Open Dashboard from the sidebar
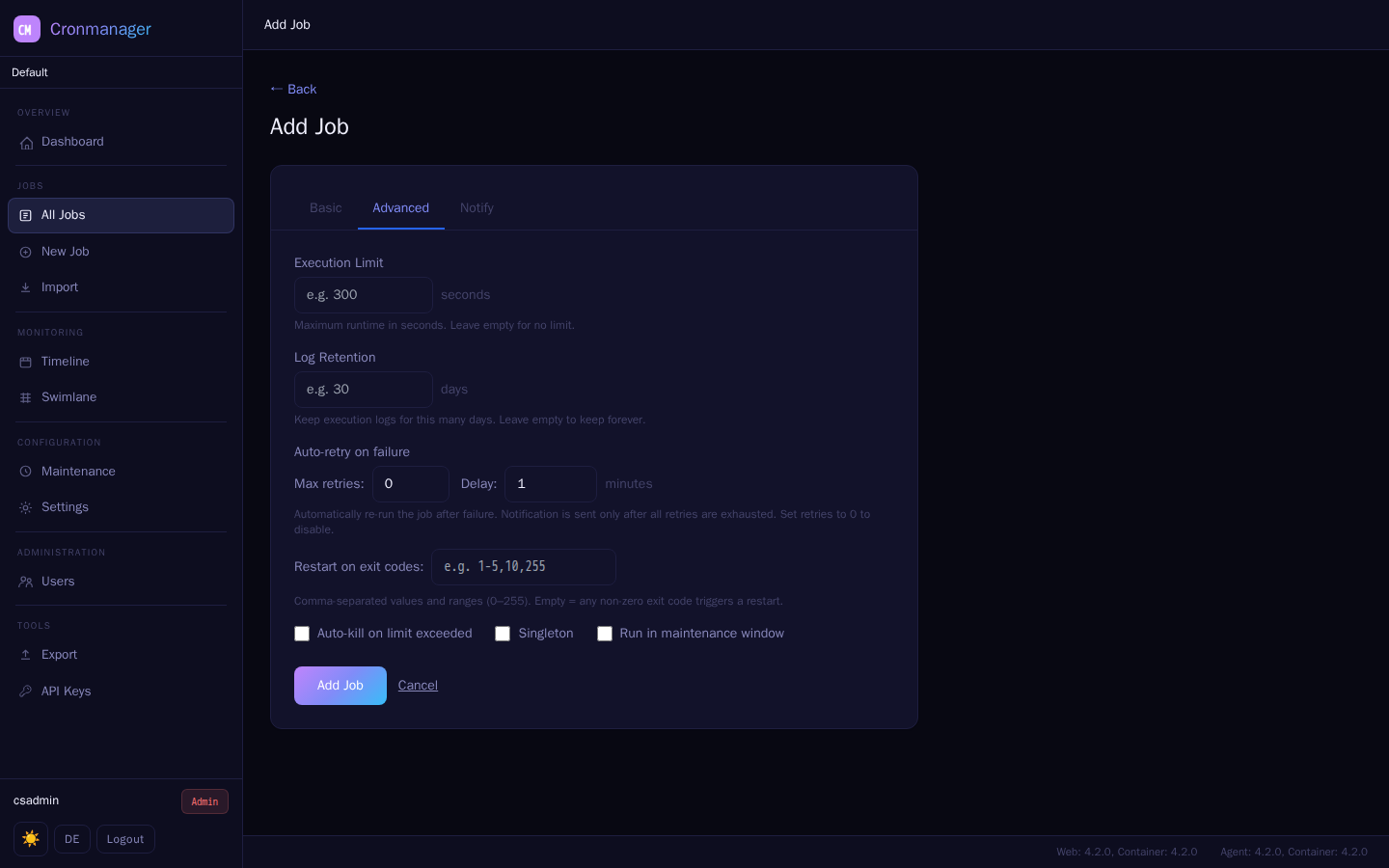The image size is (1389, 868). [x=121, y=142]
